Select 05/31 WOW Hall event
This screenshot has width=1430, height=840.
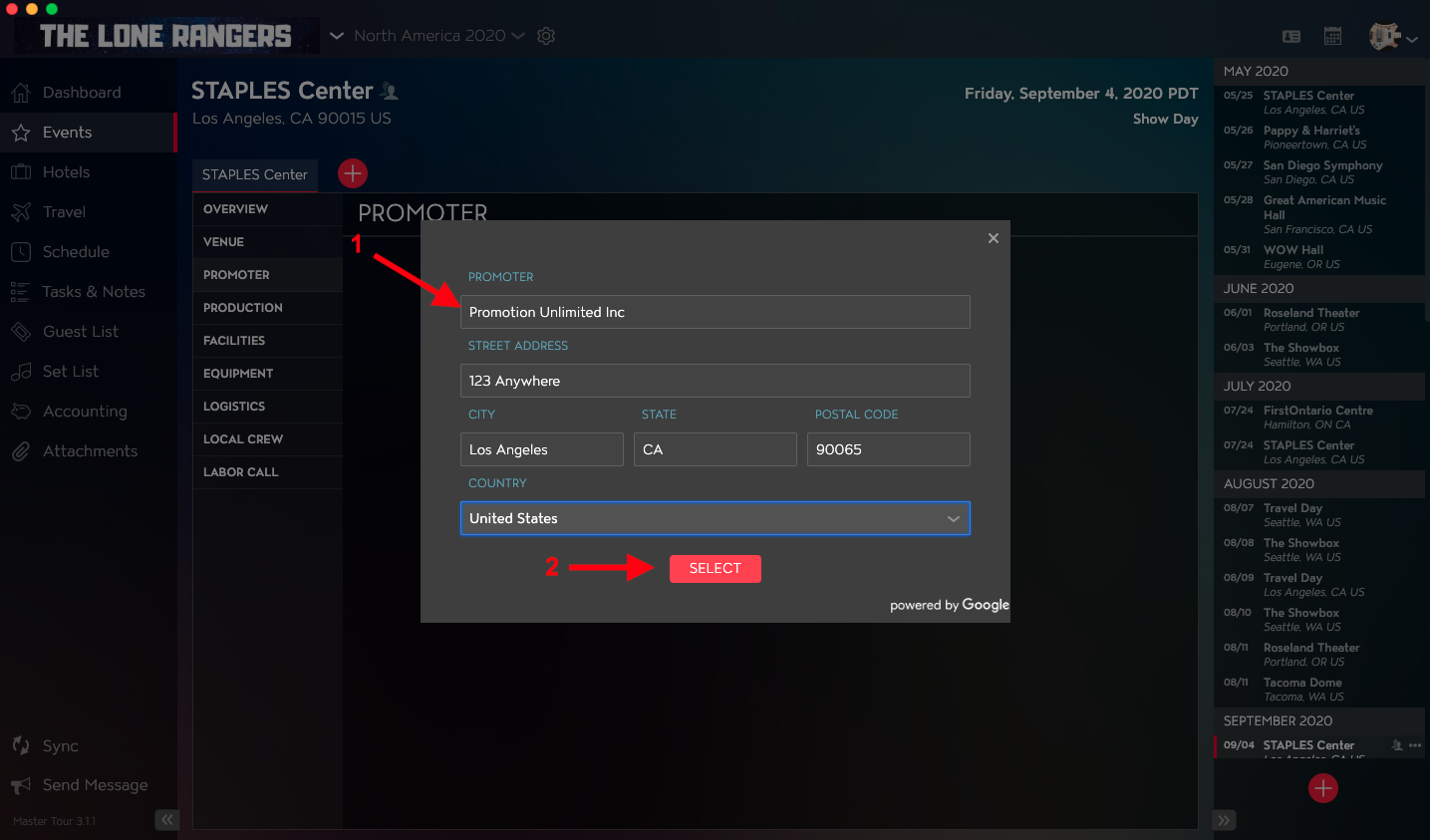(x=1319, y=257)
